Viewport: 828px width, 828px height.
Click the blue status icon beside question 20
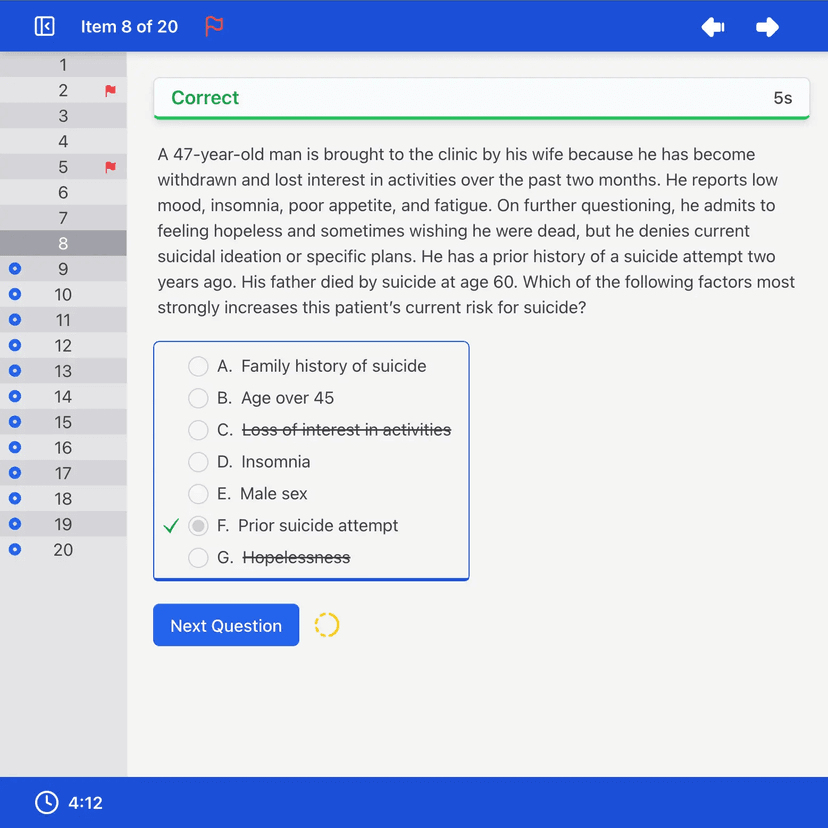tap(14, 549)
